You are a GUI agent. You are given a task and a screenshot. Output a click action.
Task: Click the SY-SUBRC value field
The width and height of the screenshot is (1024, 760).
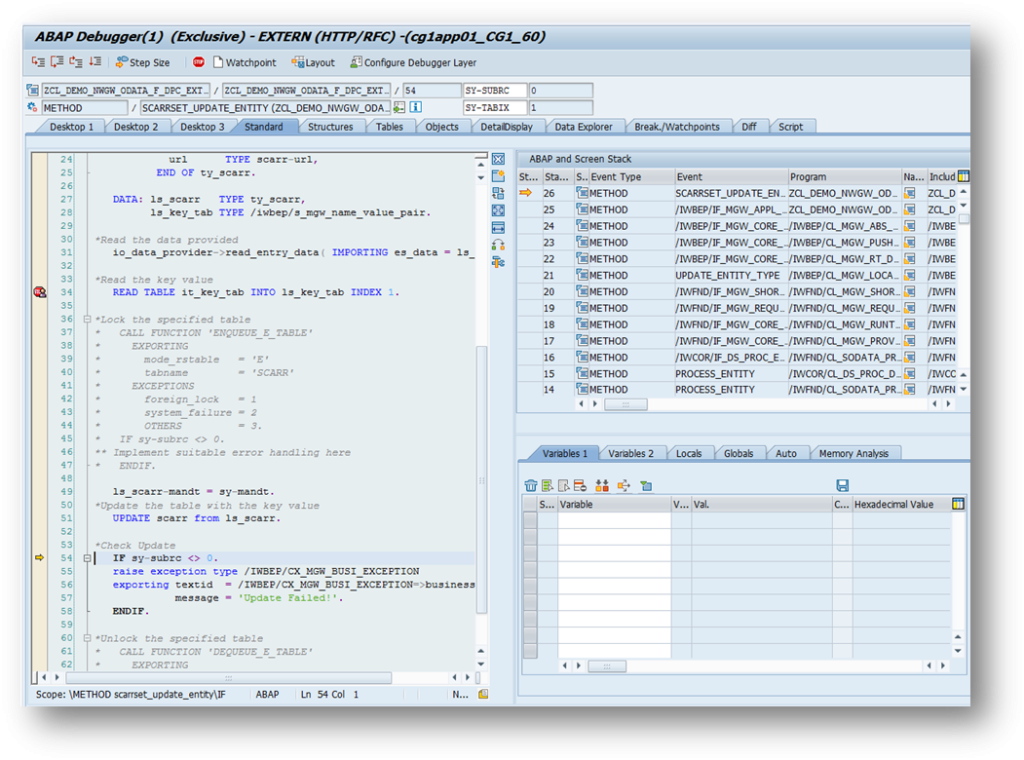[x=560, y=90]
